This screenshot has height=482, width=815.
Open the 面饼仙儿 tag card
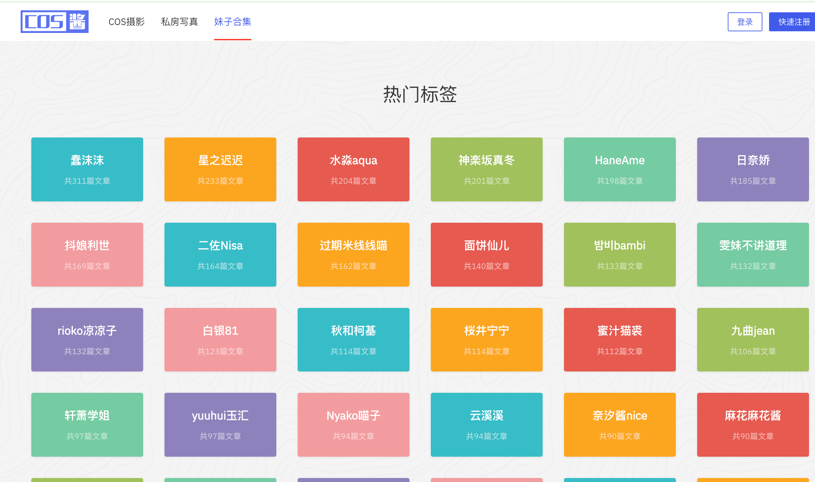[x=486, y=254]
